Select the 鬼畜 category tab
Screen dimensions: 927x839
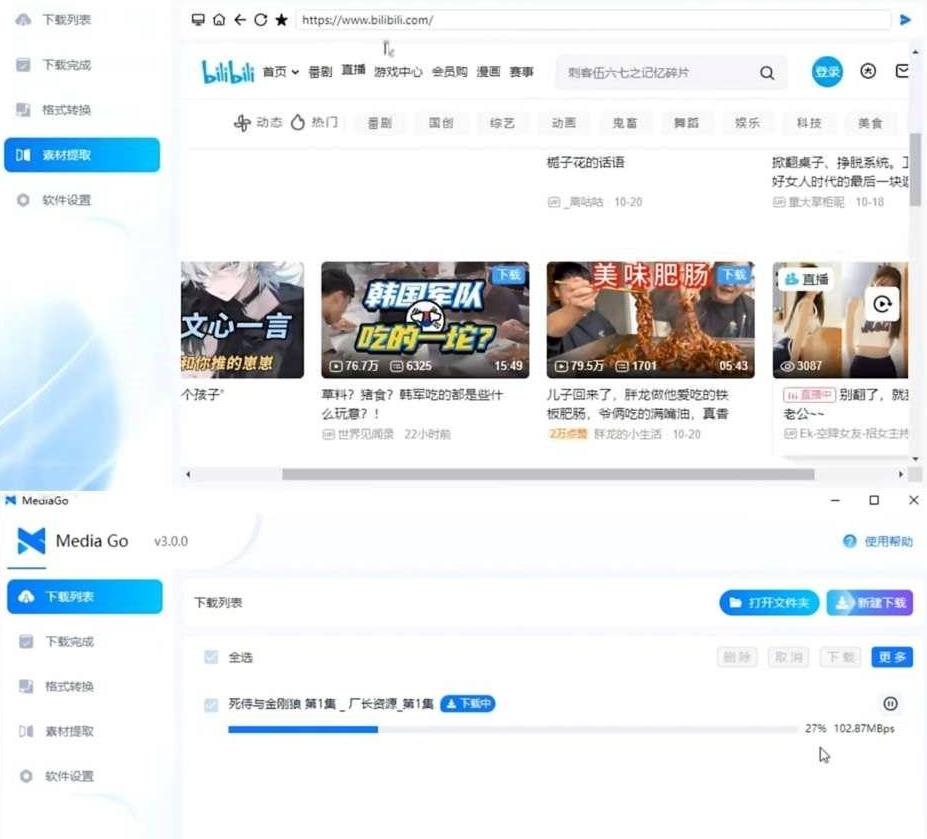(x=625, y=123)
